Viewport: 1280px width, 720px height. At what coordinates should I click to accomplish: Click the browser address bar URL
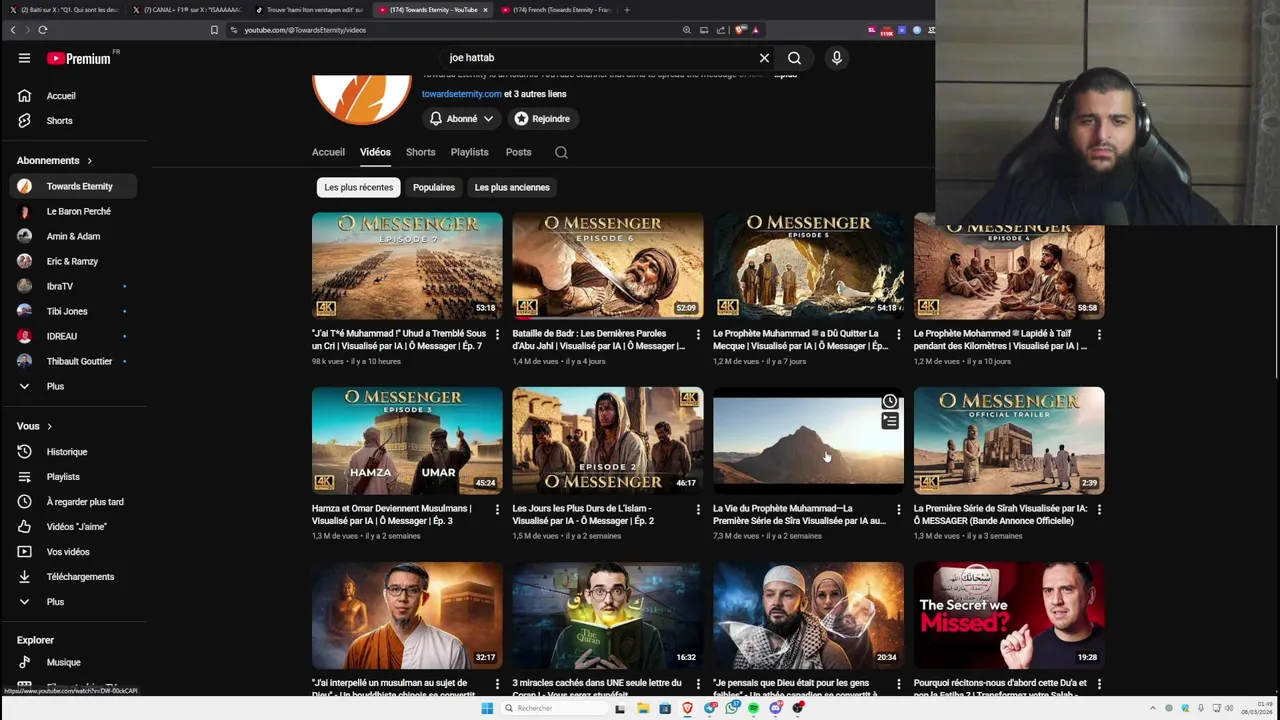click(305, 30)
